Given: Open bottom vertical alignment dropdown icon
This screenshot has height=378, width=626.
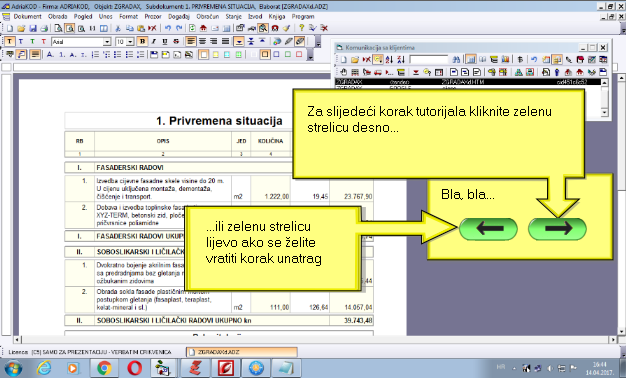Looking at the screenshot, I should (x=239, y=42).
